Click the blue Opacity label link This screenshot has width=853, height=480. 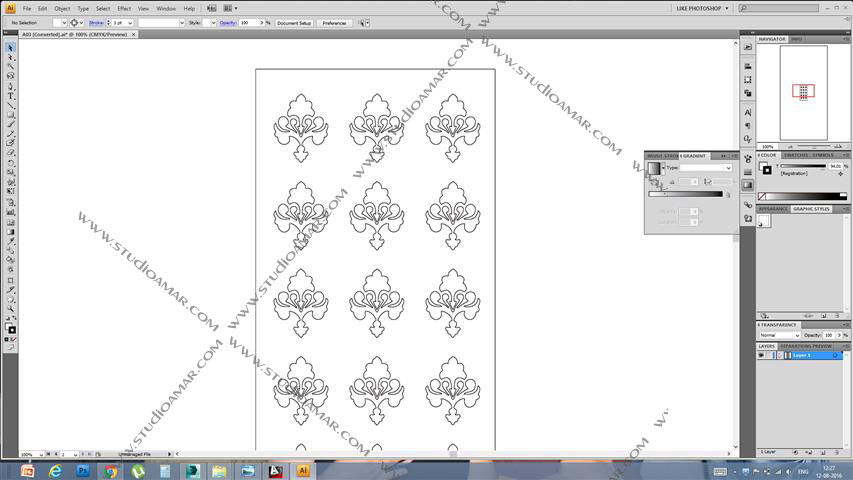click(228, 23)
